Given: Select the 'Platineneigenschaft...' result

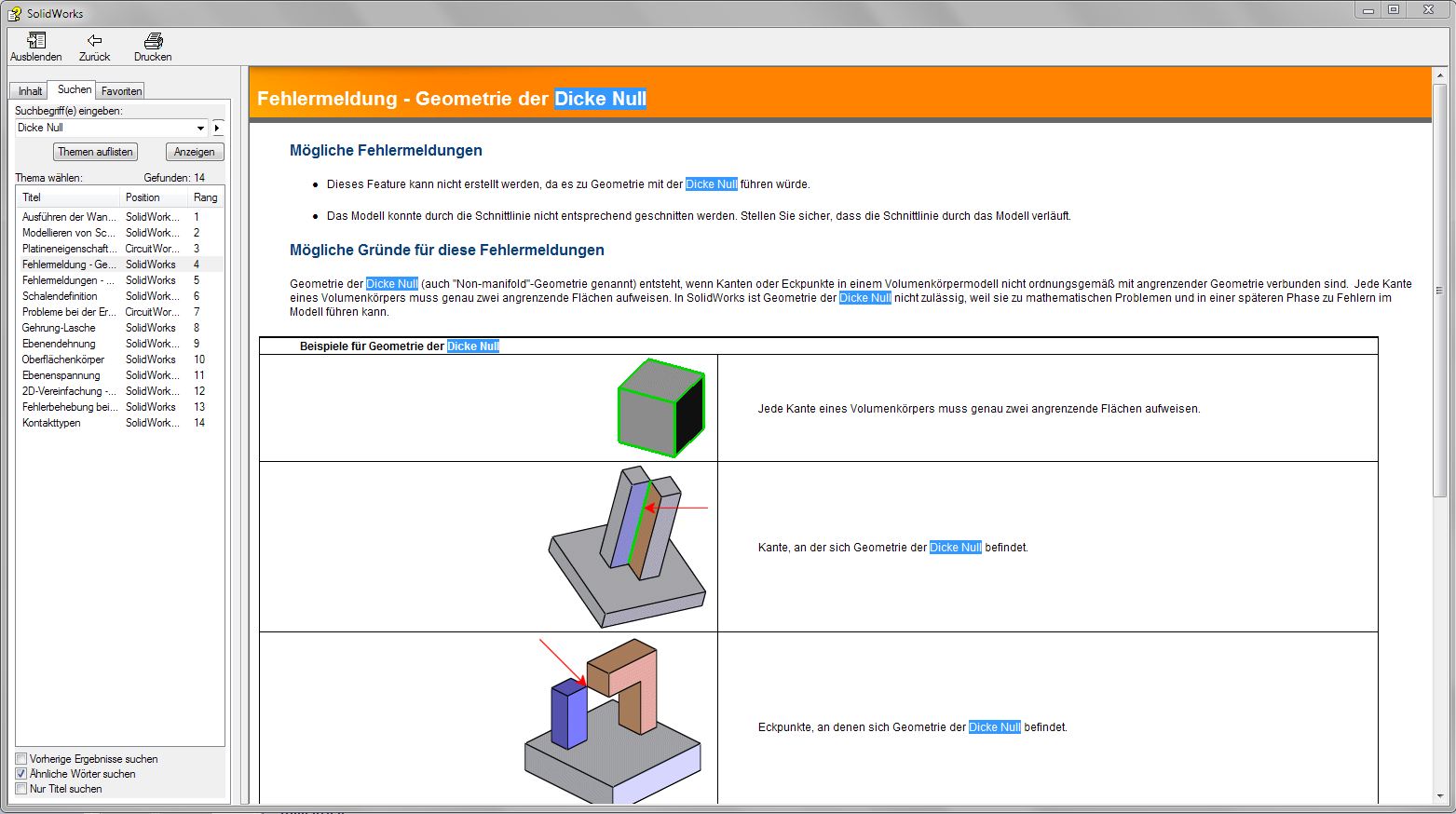Looking at the screenshot, I should (x=120, y=249).
